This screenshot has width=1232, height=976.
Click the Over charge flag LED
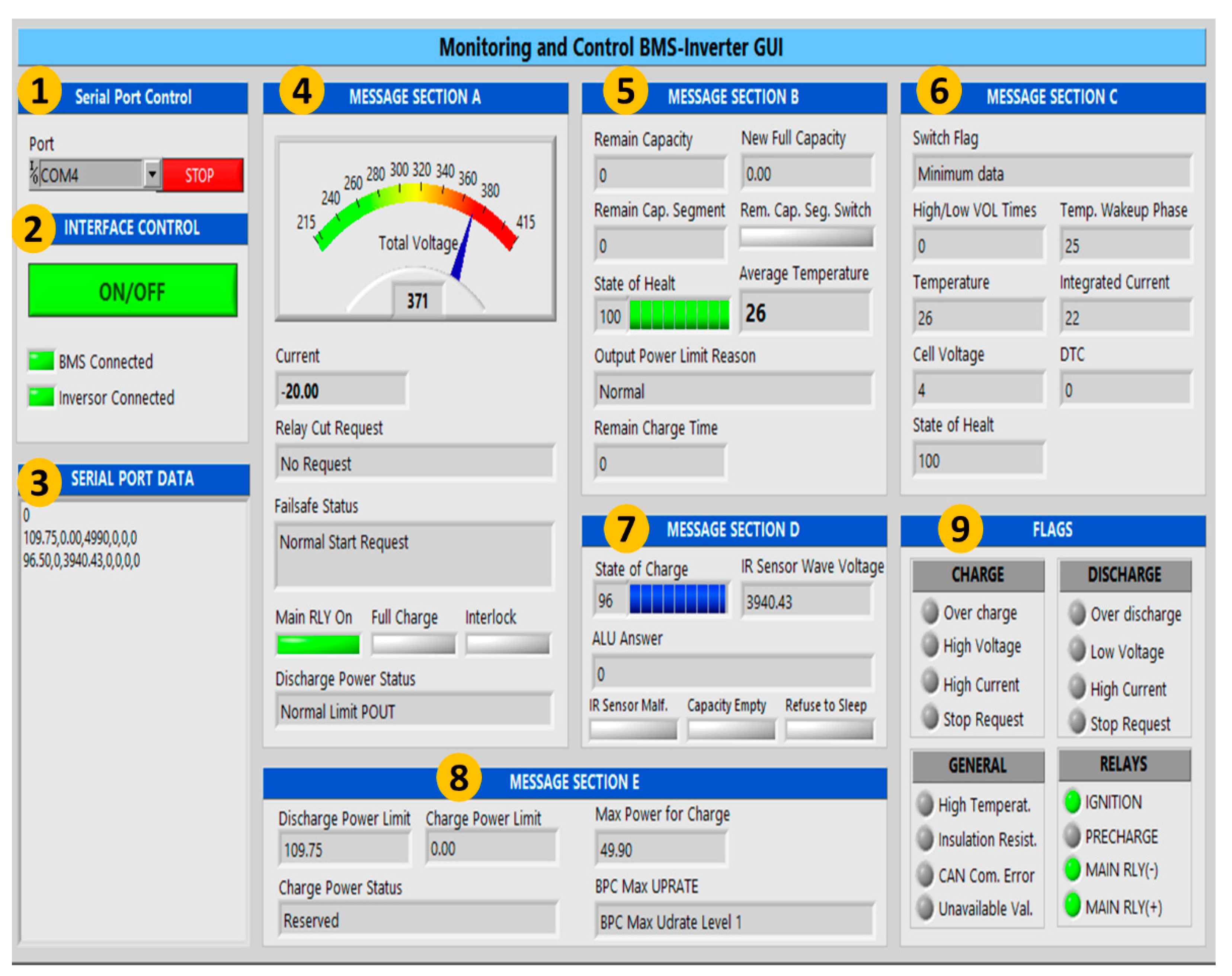pos(929,612)
